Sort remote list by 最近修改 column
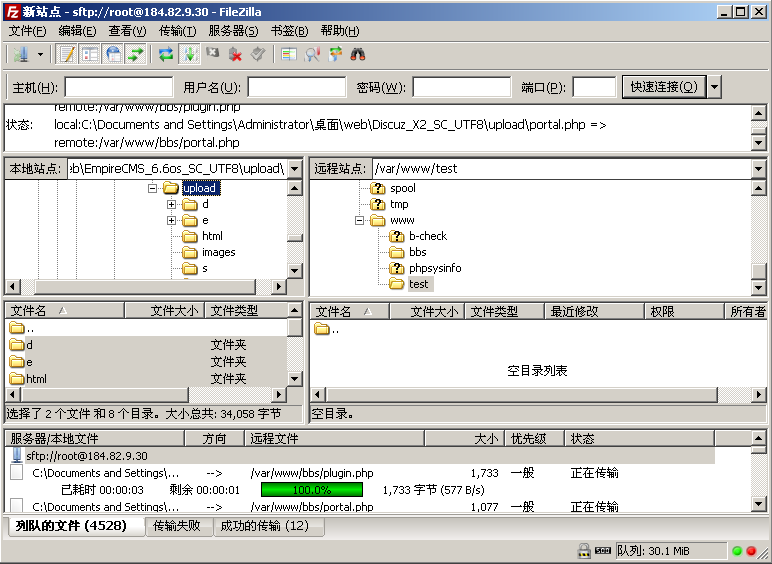Image resolution: width=772 pixels, height=564 pixels. tap(594, 312)
